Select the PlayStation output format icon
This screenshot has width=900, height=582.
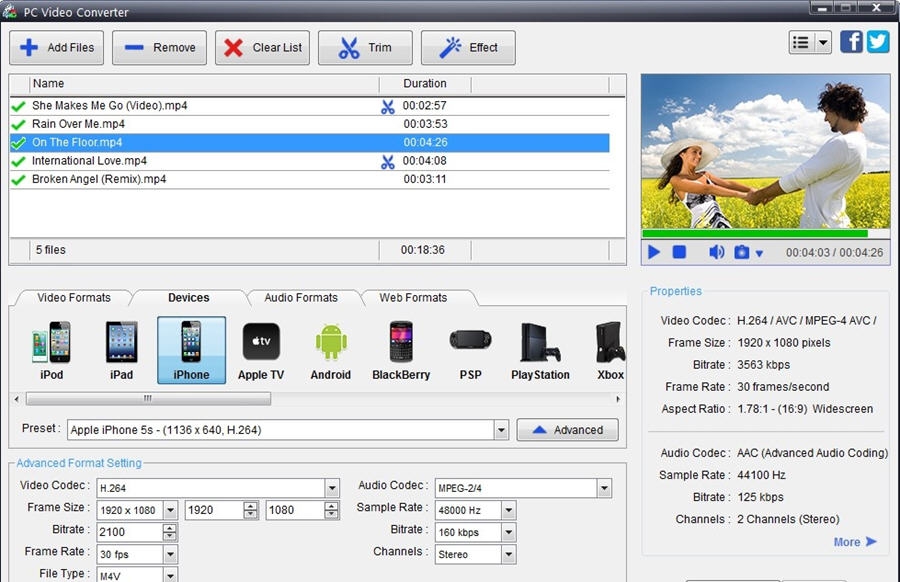(x=540, y=345)
